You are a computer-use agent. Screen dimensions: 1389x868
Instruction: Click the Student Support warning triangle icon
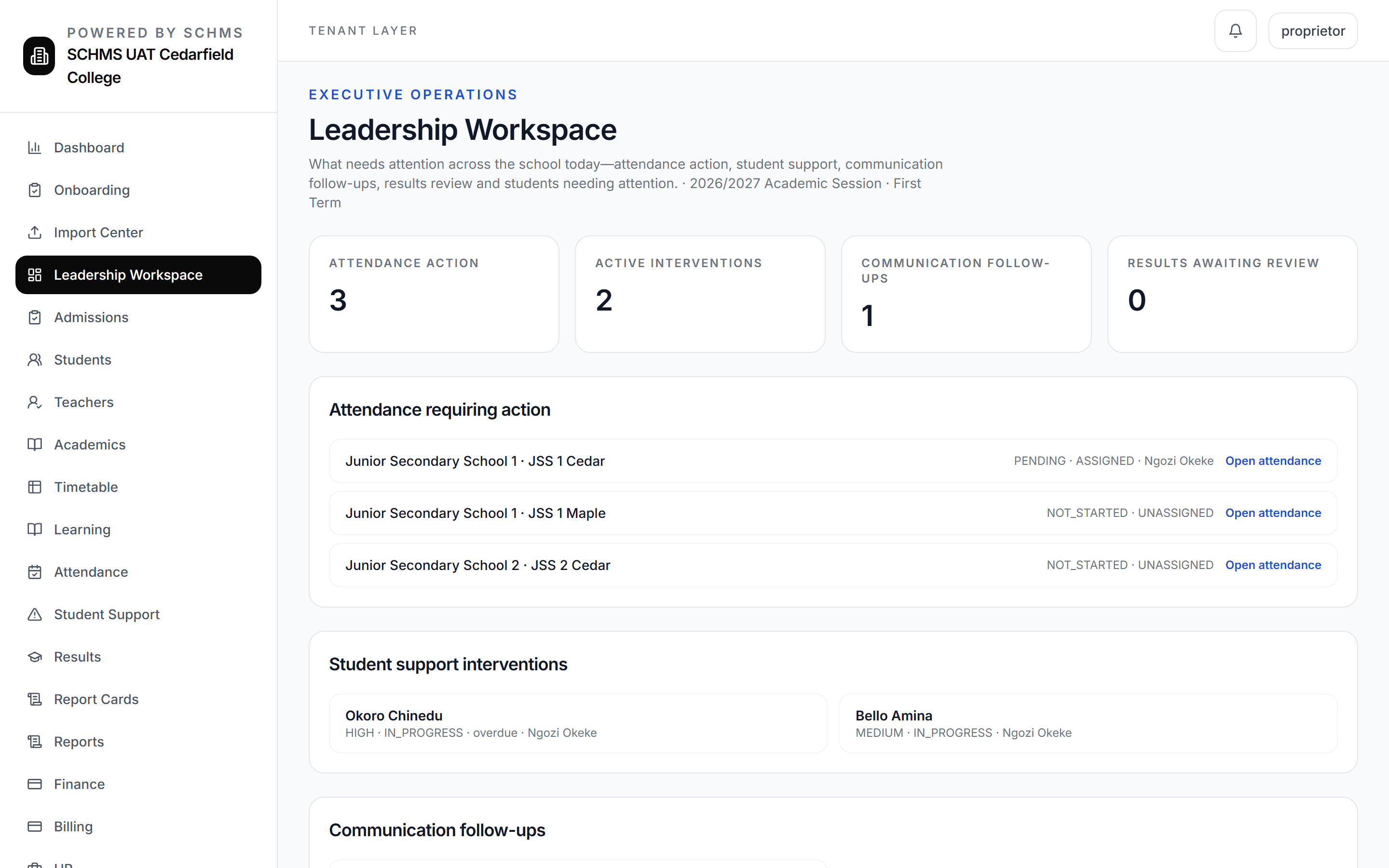(34, 615)
